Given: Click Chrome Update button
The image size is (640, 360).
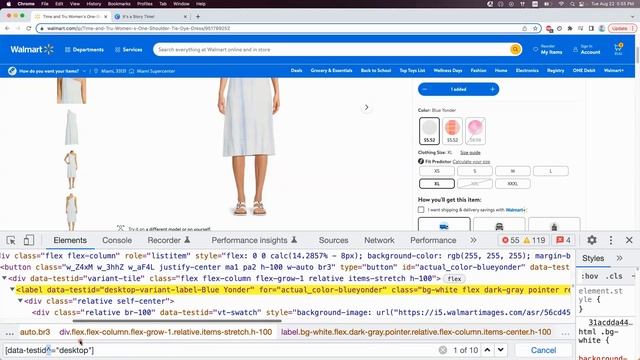Looking at the screenshot, I should (x=622, y=28).
